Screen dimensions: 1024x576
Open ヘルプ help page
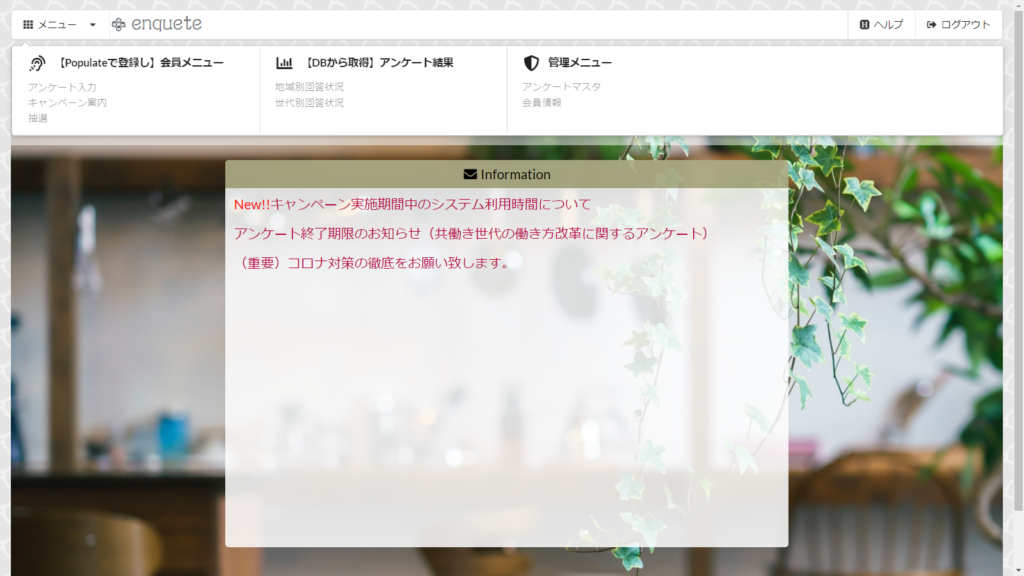pos(882,25)
